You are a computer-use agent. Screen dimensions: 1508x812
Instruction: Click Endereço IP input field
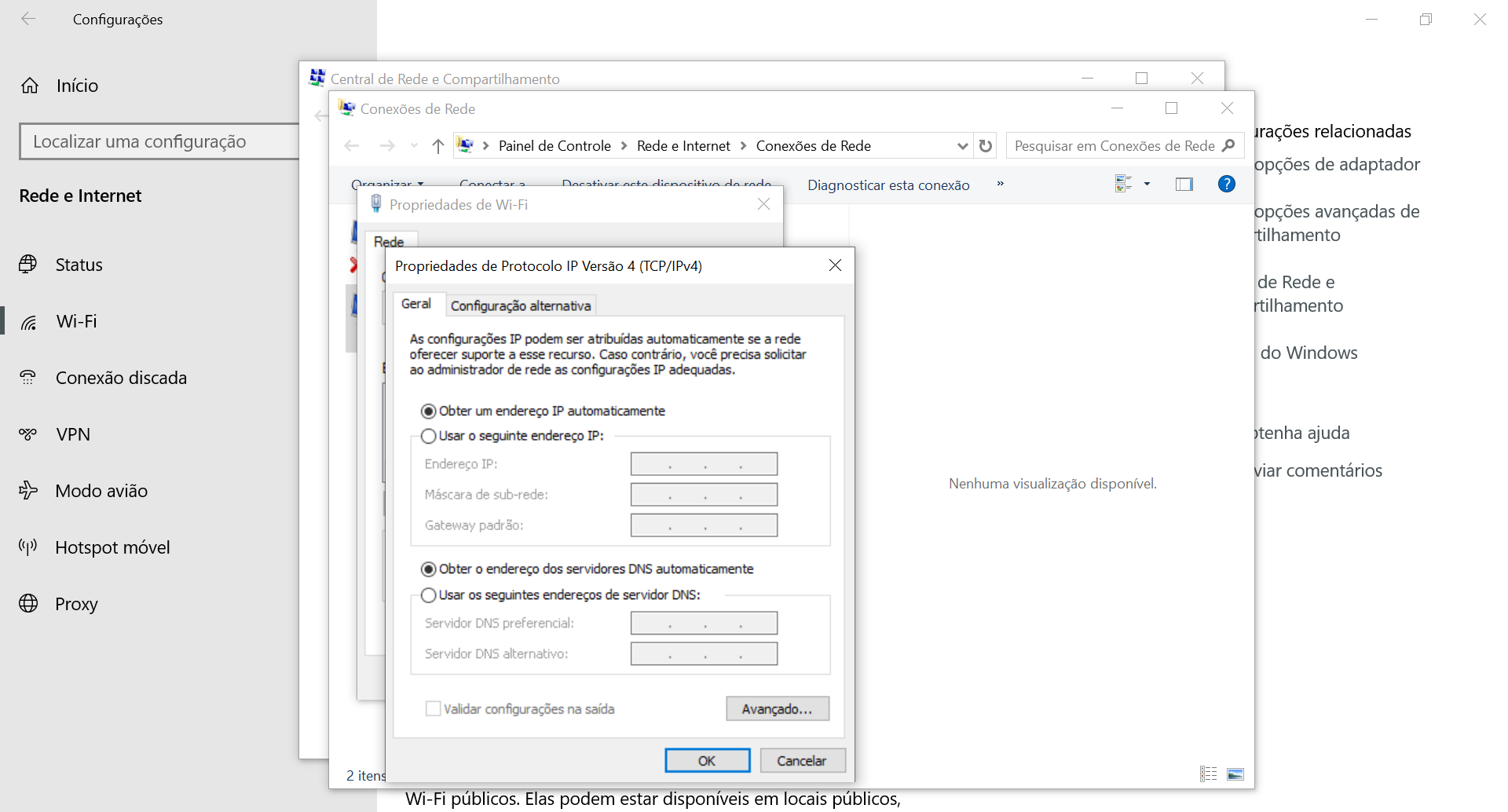(x=704, y=464)
